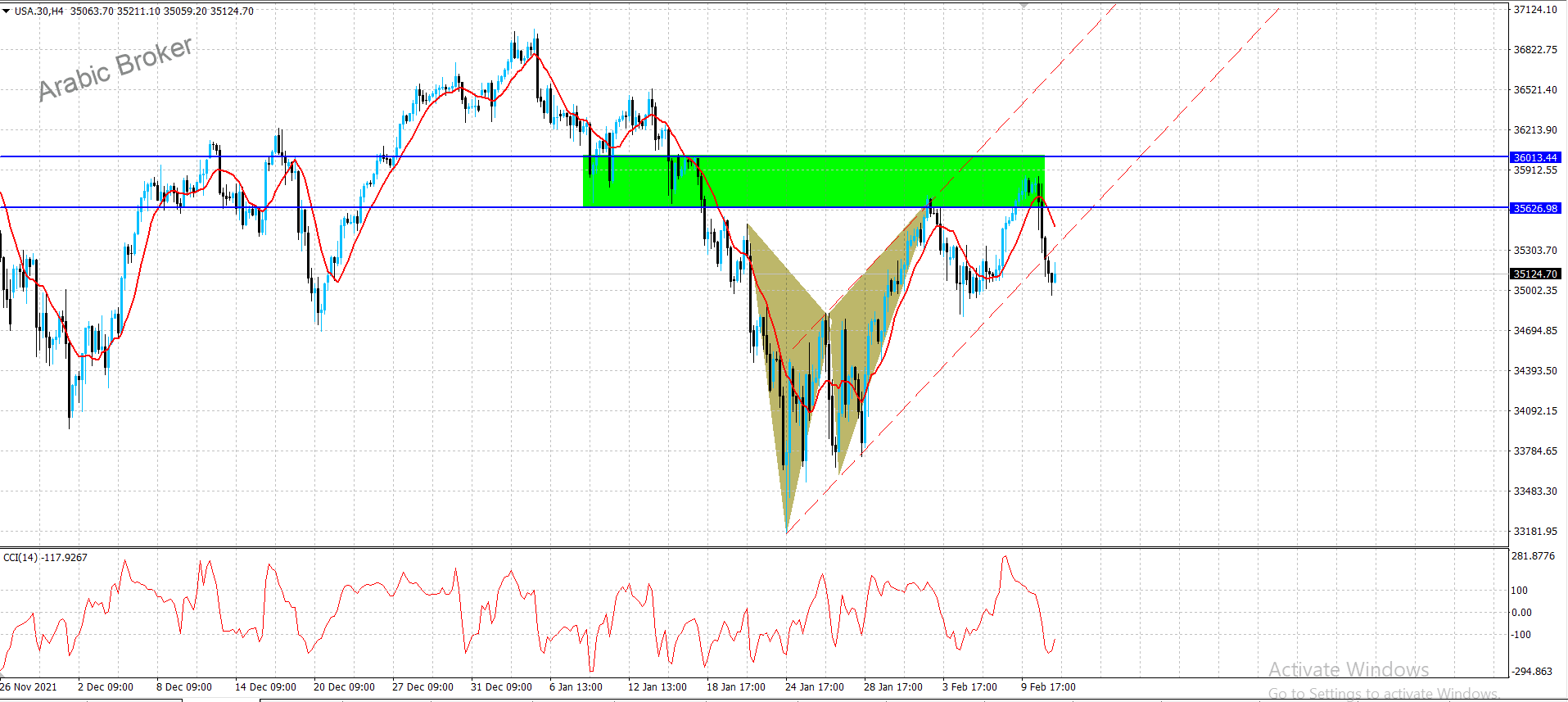Click the USA.30,H4 symbol title
The image size is (1568, 702).
point(38,11)
